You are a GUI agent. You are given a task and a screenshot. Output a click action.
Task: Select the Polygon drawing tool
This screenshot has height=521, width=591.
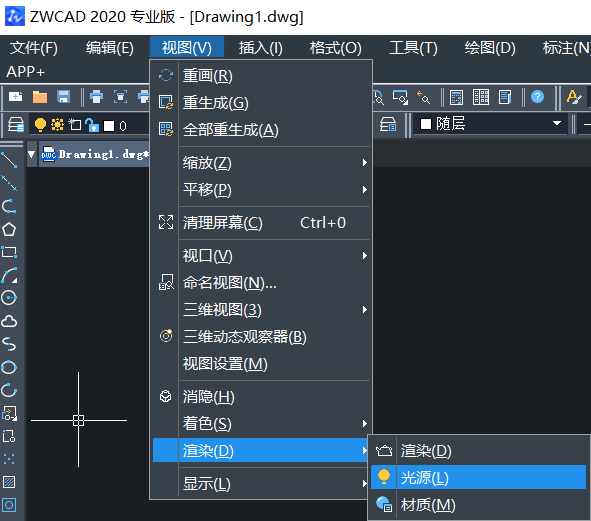(x=9, y=229)
